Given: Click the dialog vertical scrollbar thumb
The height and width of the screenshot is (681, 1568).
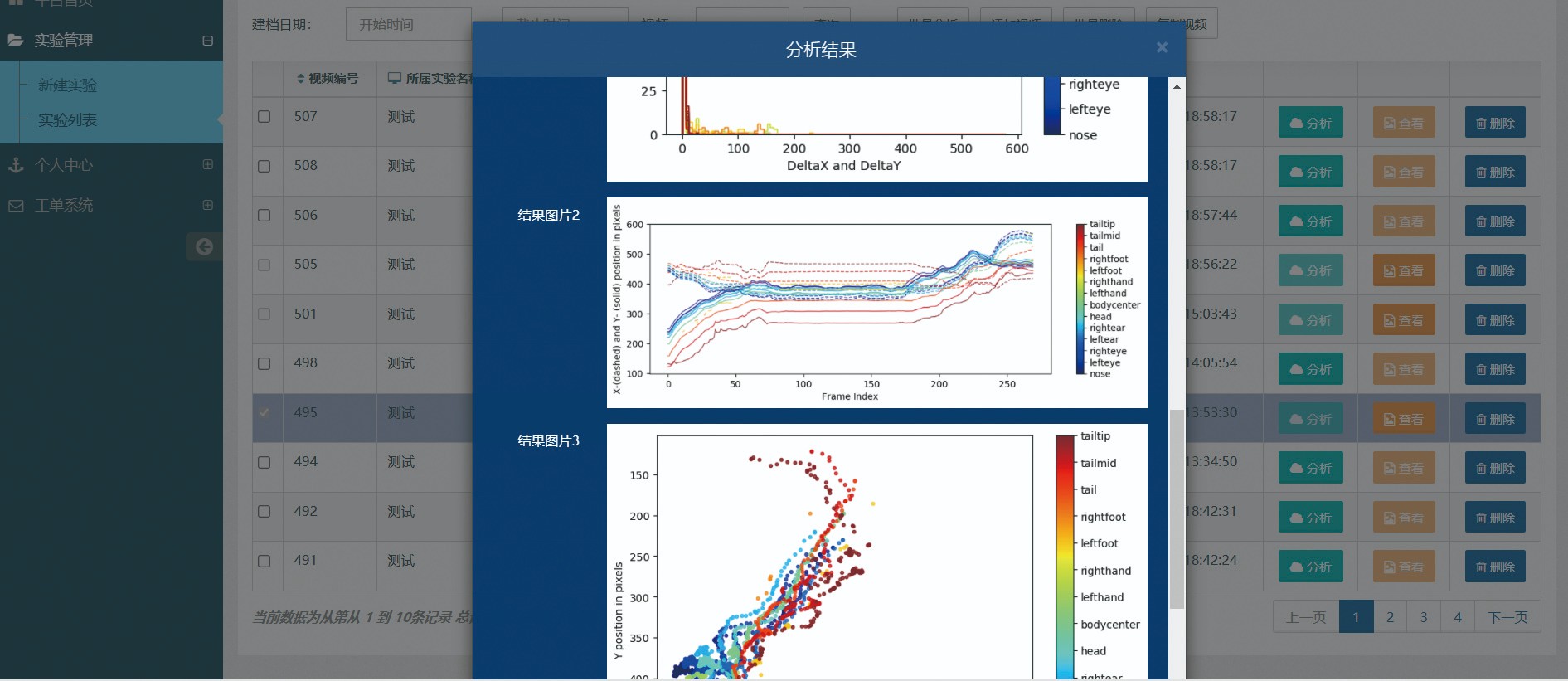Looking at the screenshot, I should click(1177, 509).
